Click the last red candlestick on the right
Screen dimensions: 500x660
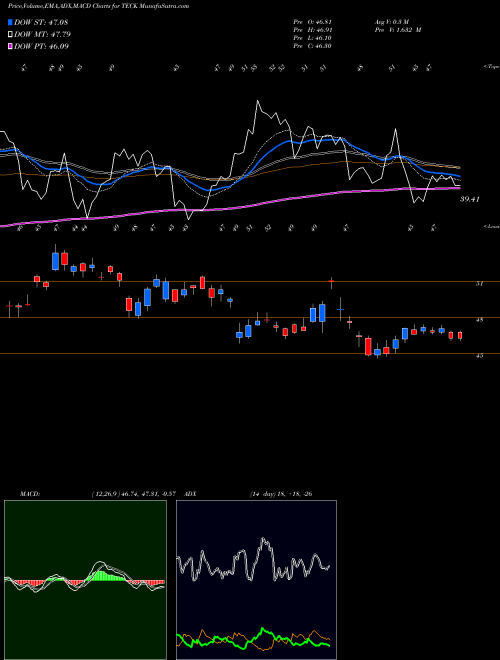(x=460, y=335)
